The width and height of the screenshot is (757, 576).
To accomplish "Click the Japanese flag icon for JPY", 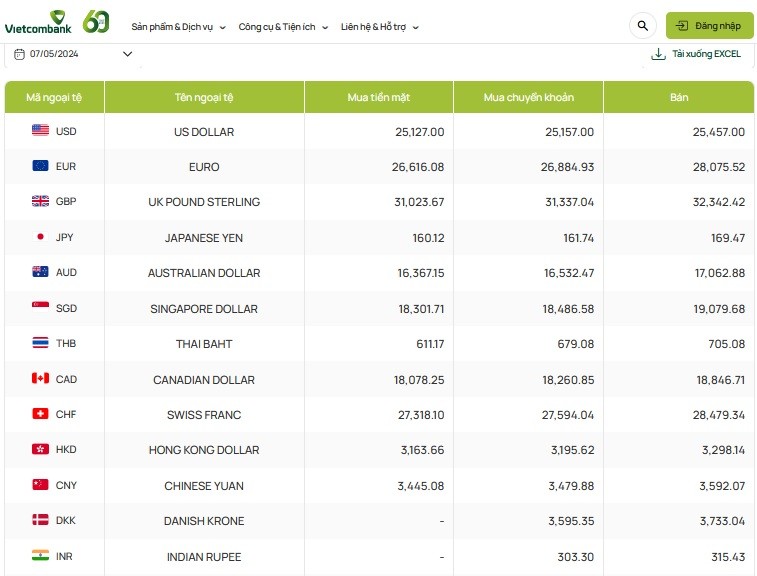I will coord(40,237).
